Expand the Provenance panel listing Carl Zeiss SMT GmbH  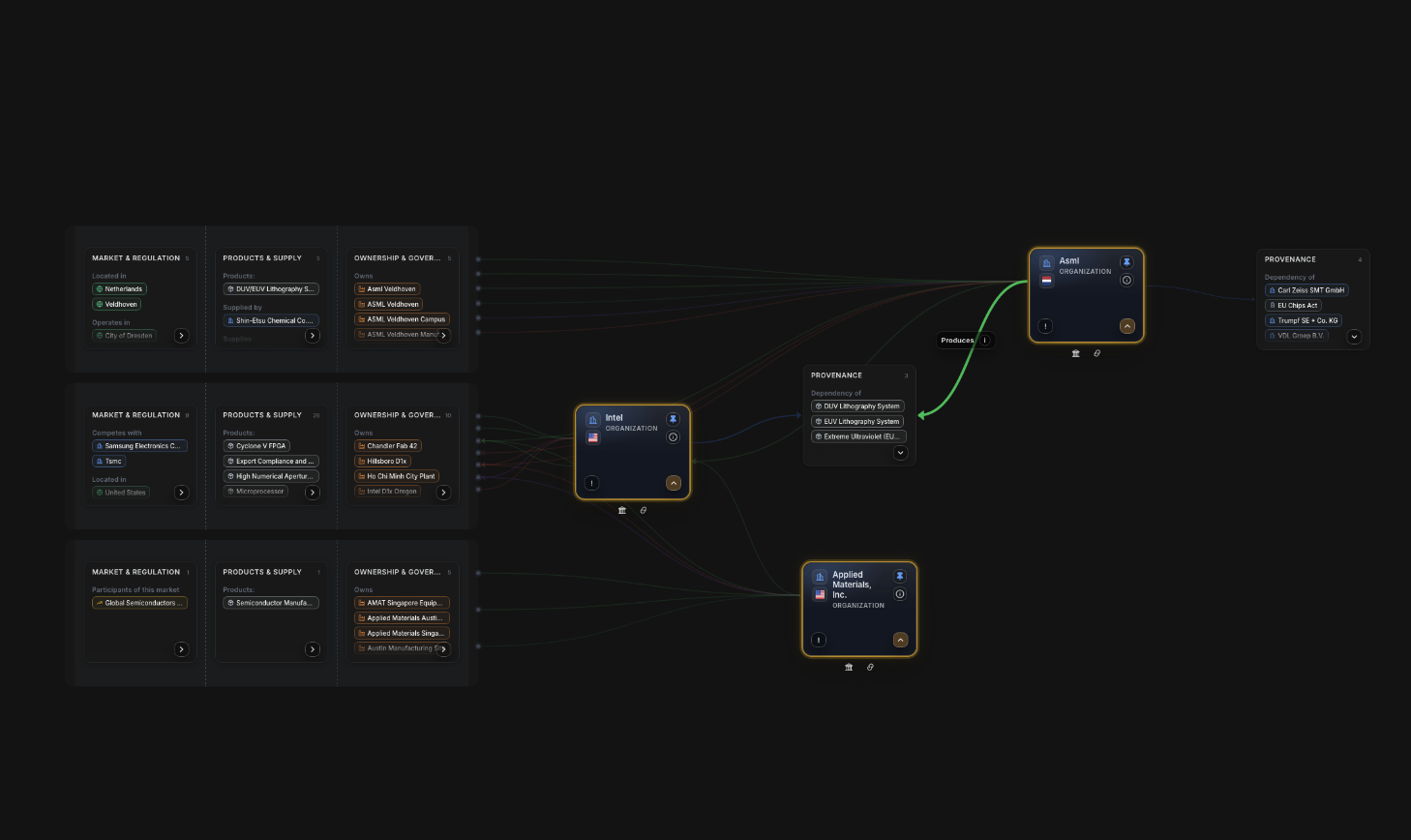tap(1354, 337)
